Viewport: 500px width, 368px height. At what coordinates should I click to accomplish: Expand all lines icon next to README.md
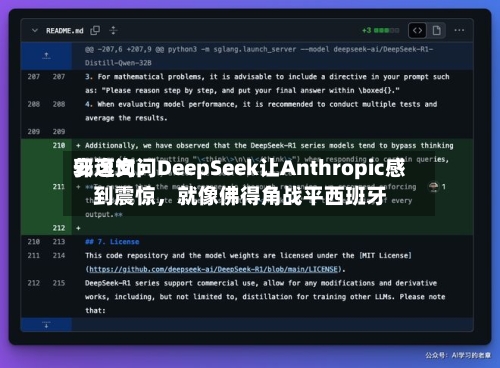point(113,31)
